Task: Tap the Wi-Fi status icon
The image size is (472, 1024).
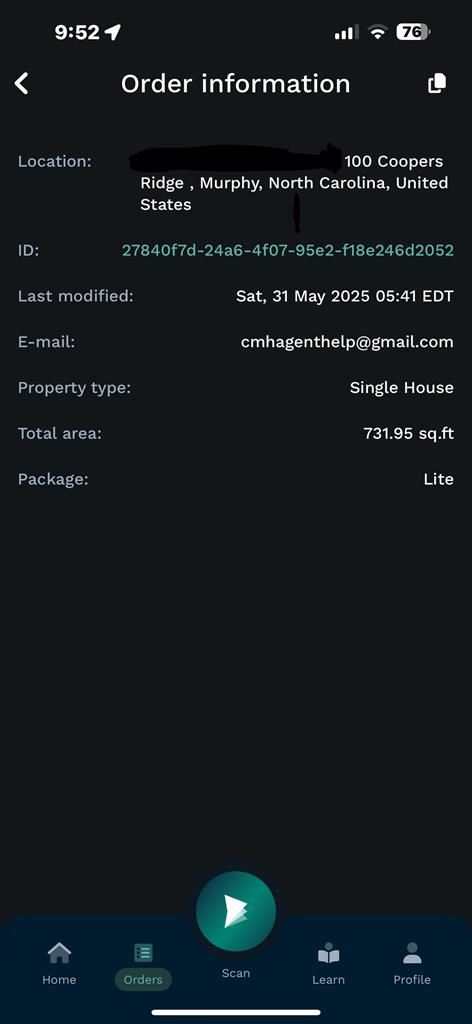Action: (377, 32)
